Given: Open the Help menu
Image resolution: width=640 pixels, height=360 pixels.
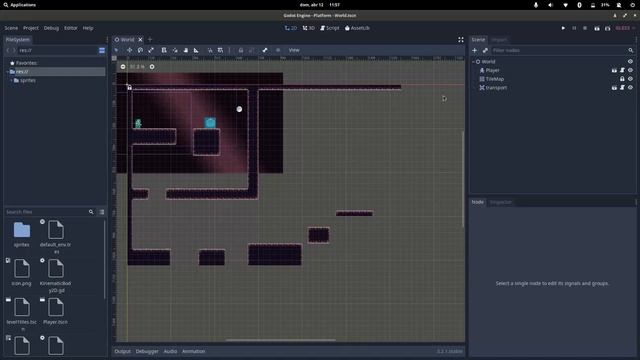Looking at the screenshot, I should tap(88, 28).
